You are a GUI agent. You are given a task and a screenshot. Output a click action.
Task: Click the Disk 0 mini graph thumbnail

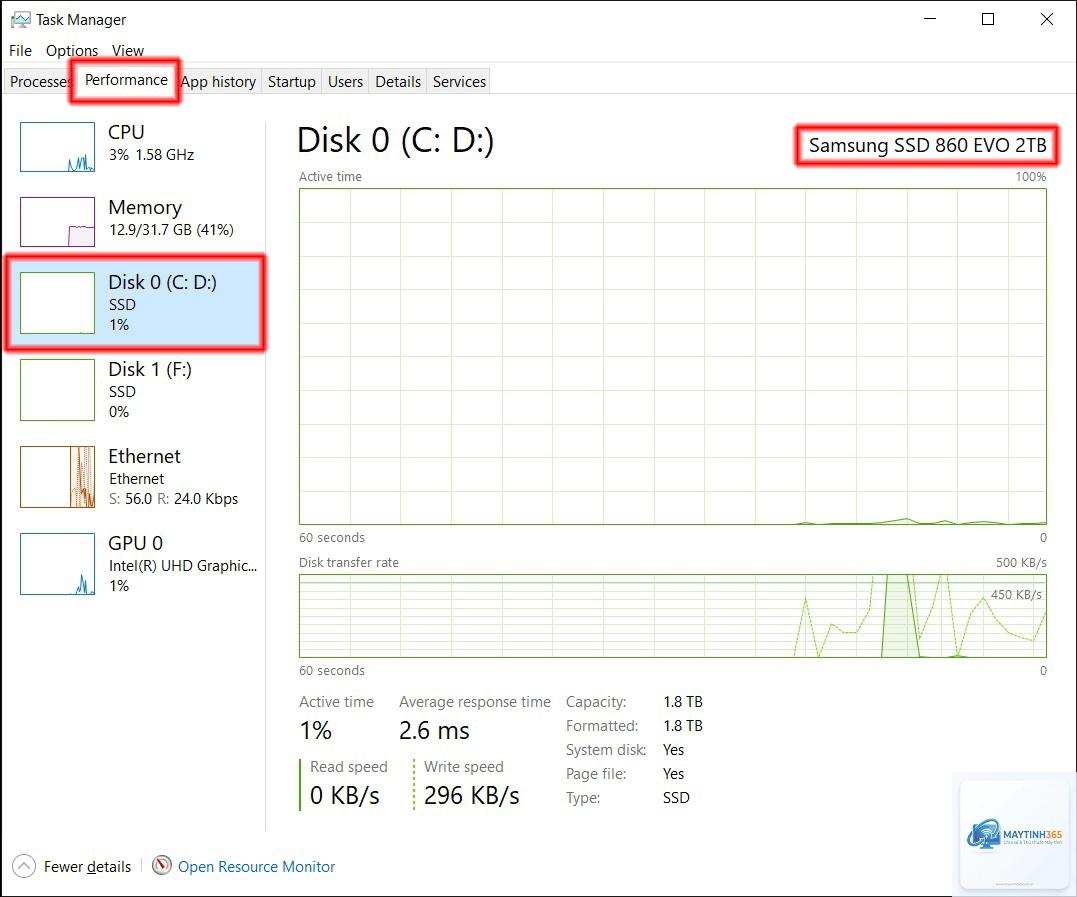[x=58, y=303]
